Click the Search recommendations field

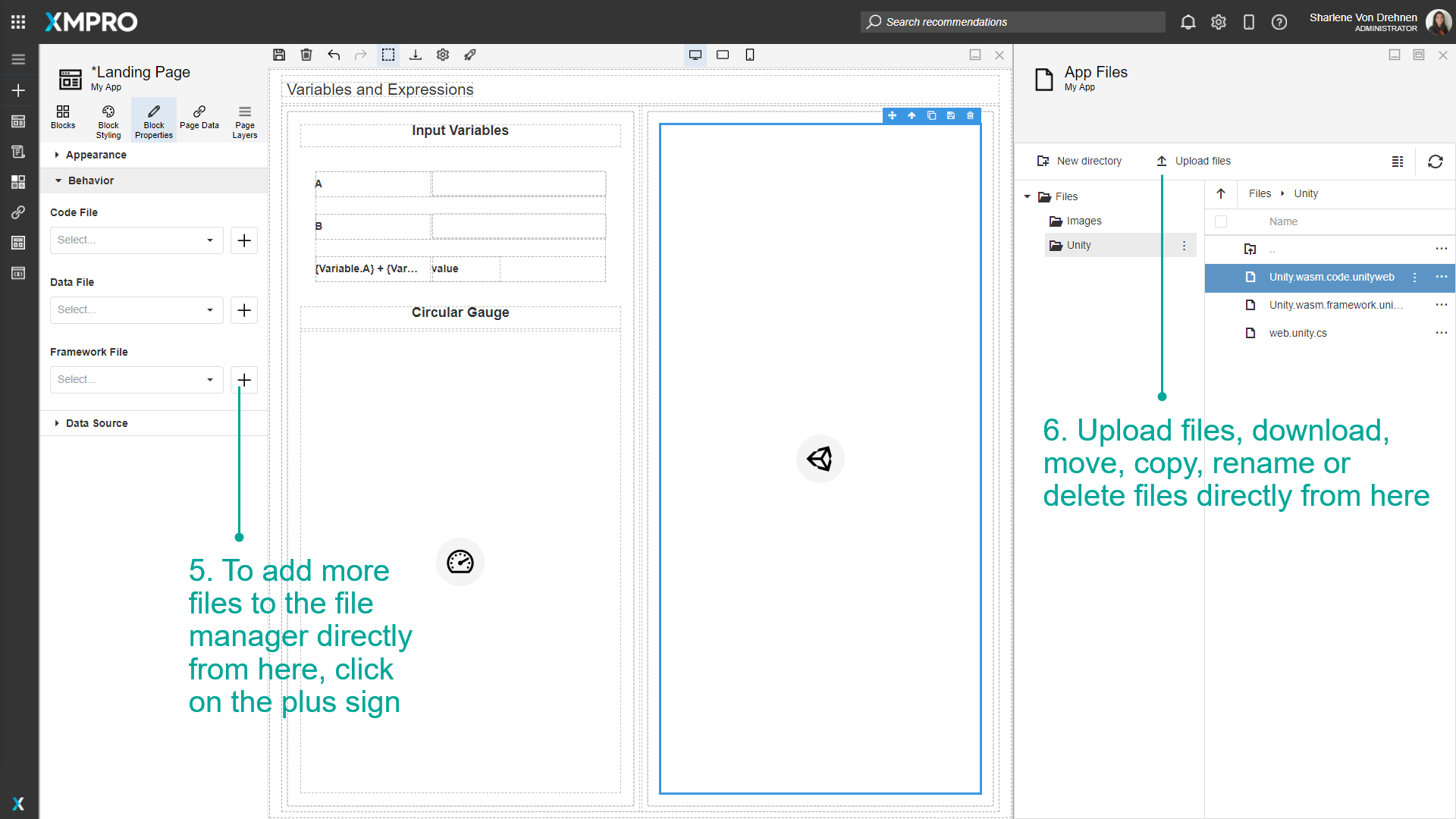1012,22
